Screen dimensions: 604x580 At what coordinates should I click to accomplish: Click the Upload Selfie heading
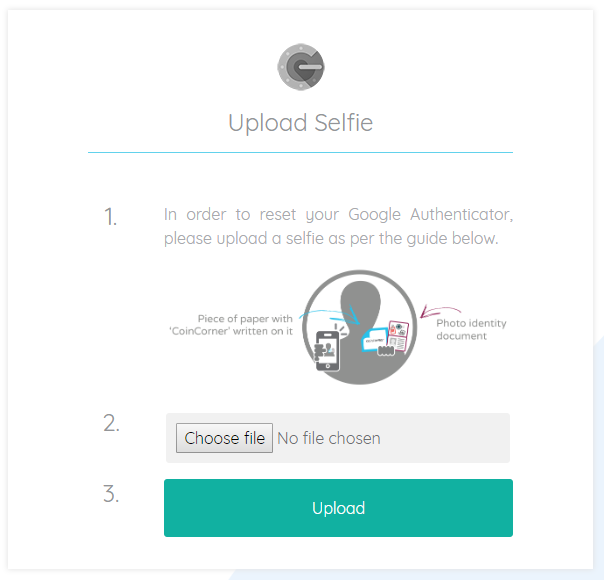coord(300,123)
